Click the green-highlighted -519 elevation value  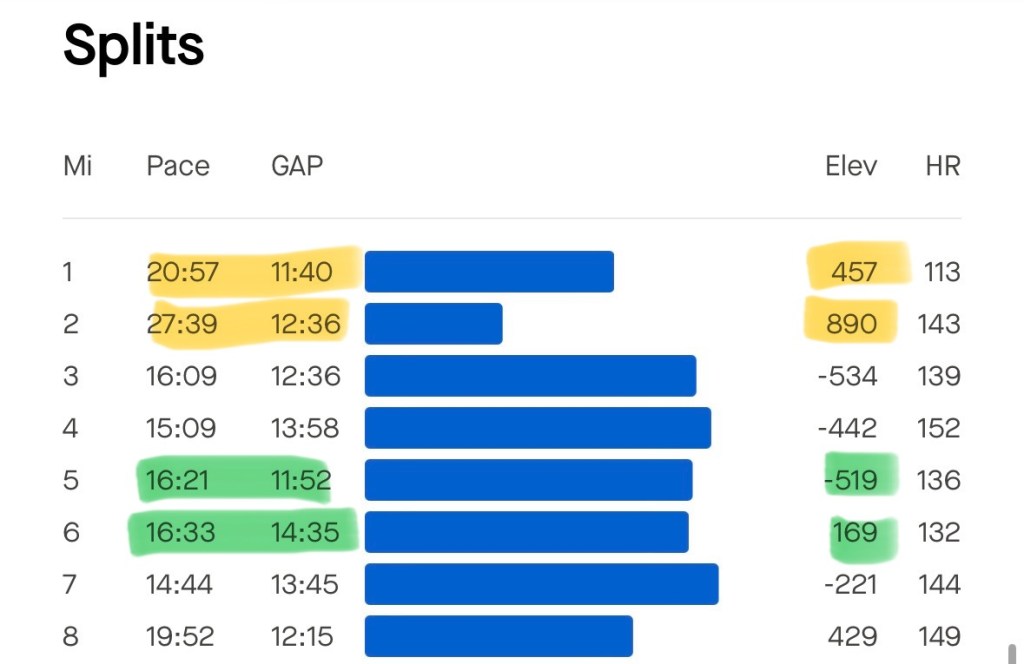pyautogui.click(x=851, y=480)
